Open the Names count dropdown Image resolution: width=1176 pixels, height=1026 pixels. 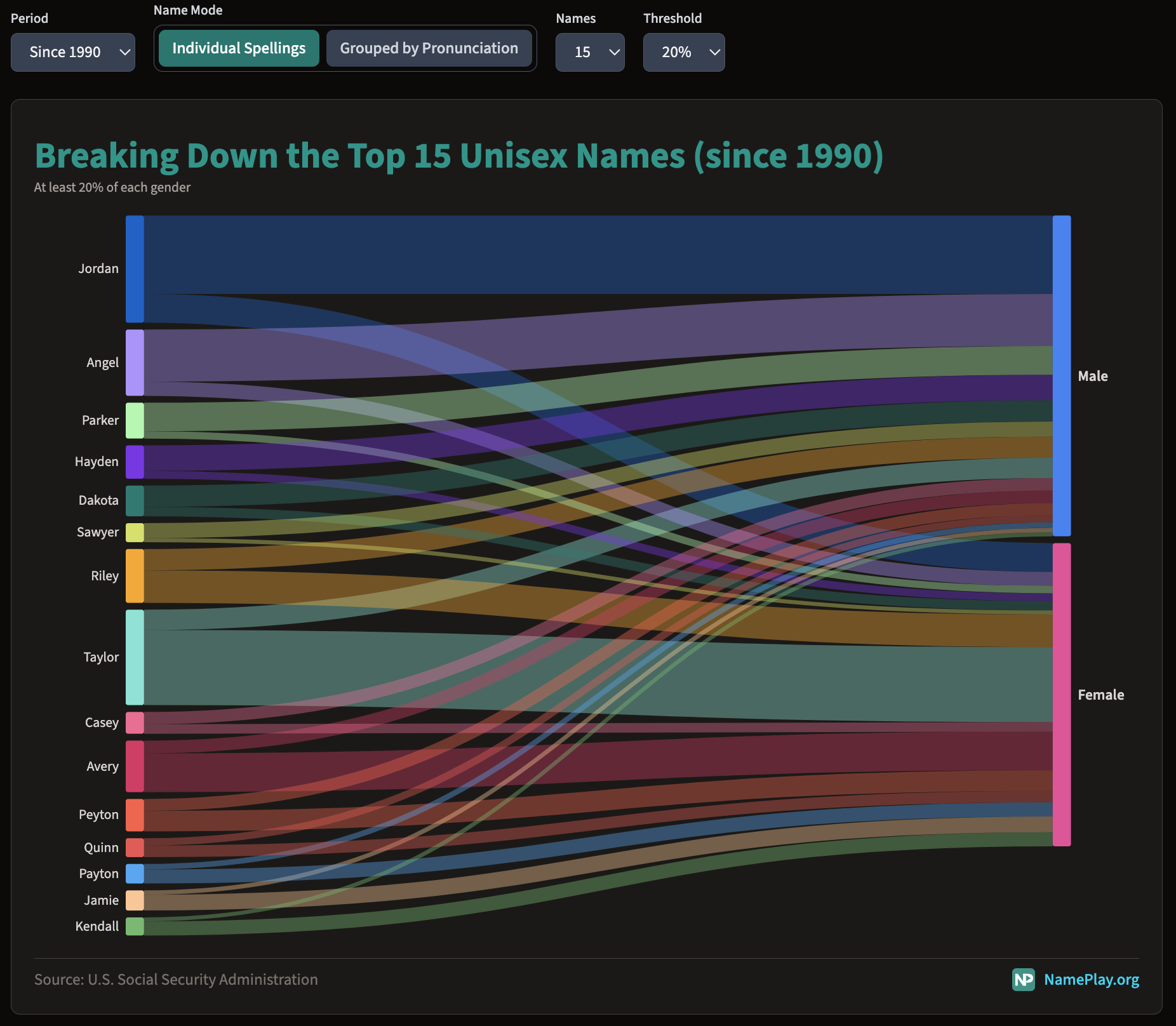click(589, 52)
